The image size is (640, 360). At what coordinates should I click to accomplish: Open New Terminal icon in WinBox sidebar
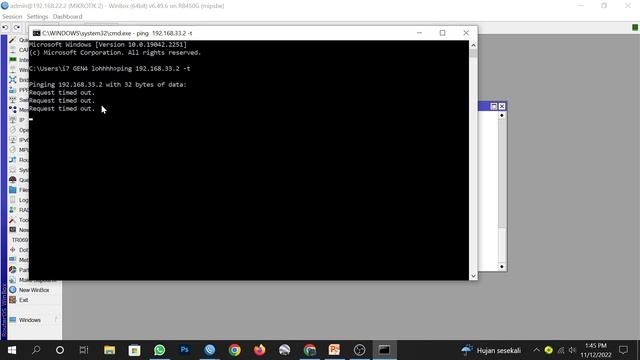tap(13, 230)
